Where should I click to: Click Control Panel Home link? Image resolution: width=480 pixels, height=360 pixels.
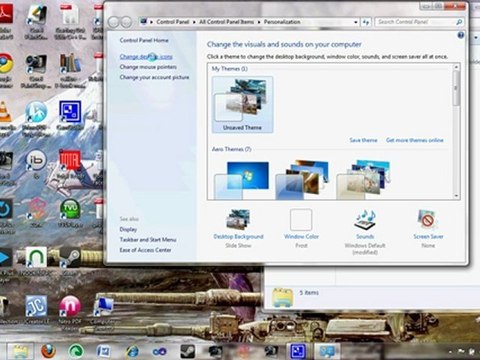pyautogui.click(x=144, y=40)
